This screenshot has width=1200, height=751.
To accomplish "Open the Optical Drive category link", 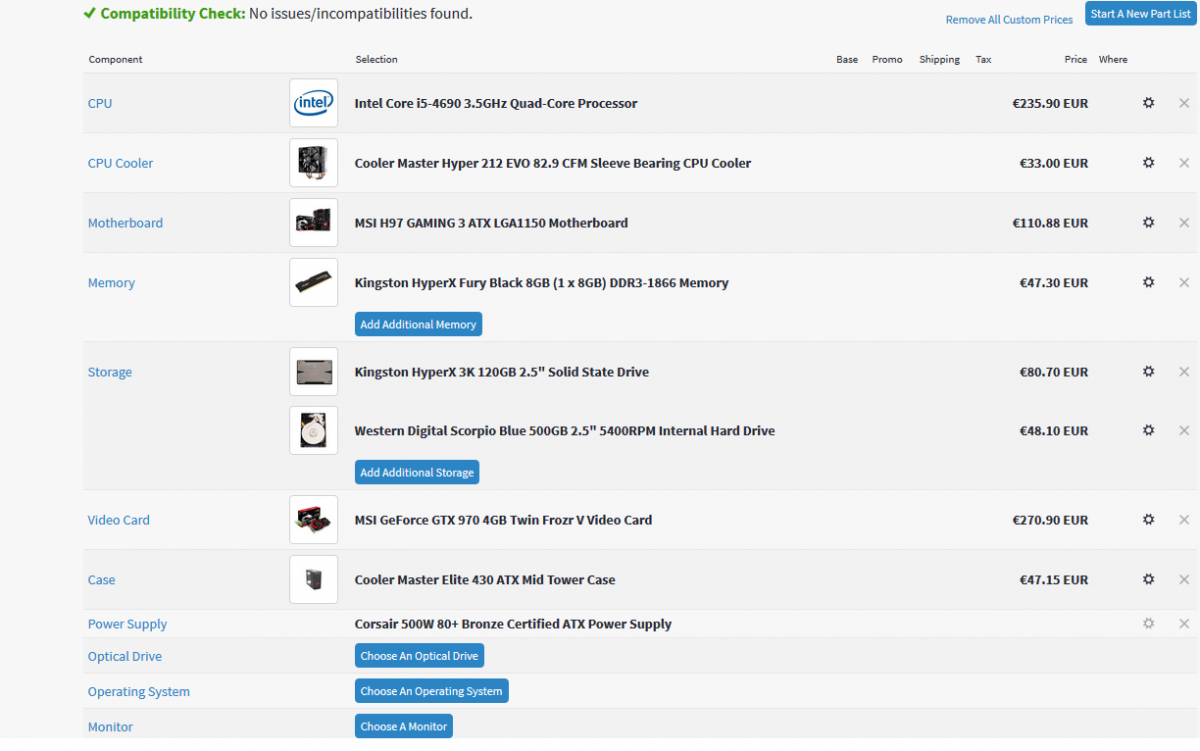I will (125, 656).
